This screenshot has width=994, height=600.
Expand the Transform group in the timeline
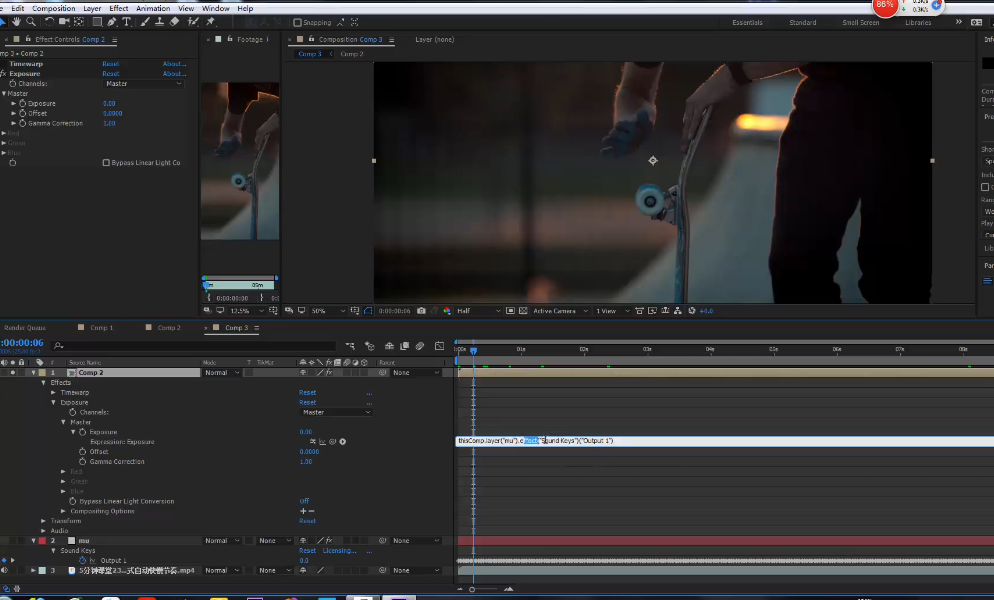point(44,521)
